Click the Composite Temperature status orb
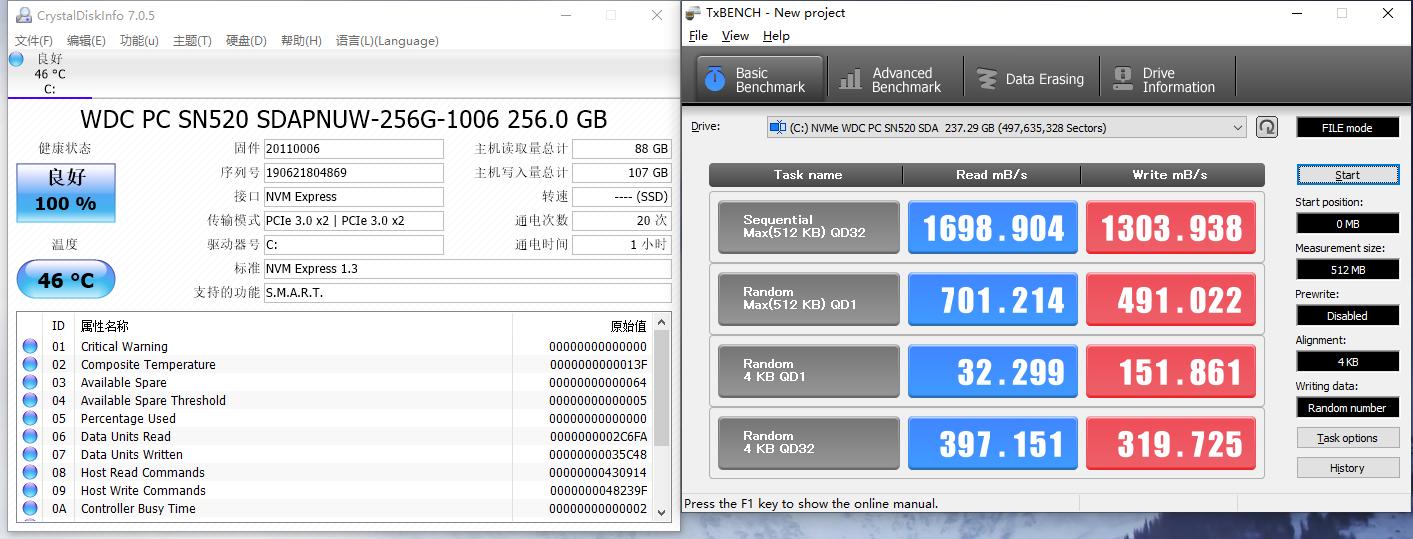The width and height of the screenshot is (1413, 539). click(30, 365)
